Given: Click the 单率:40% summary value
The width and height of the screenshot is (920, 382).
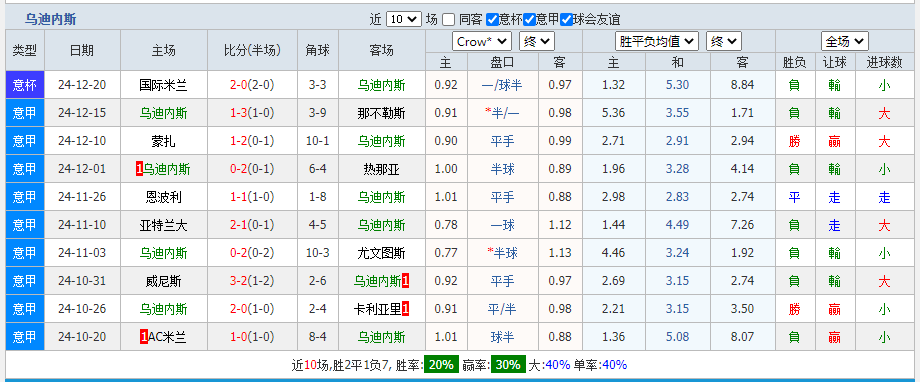Looking at the screenshot, I should coord(600,364).
